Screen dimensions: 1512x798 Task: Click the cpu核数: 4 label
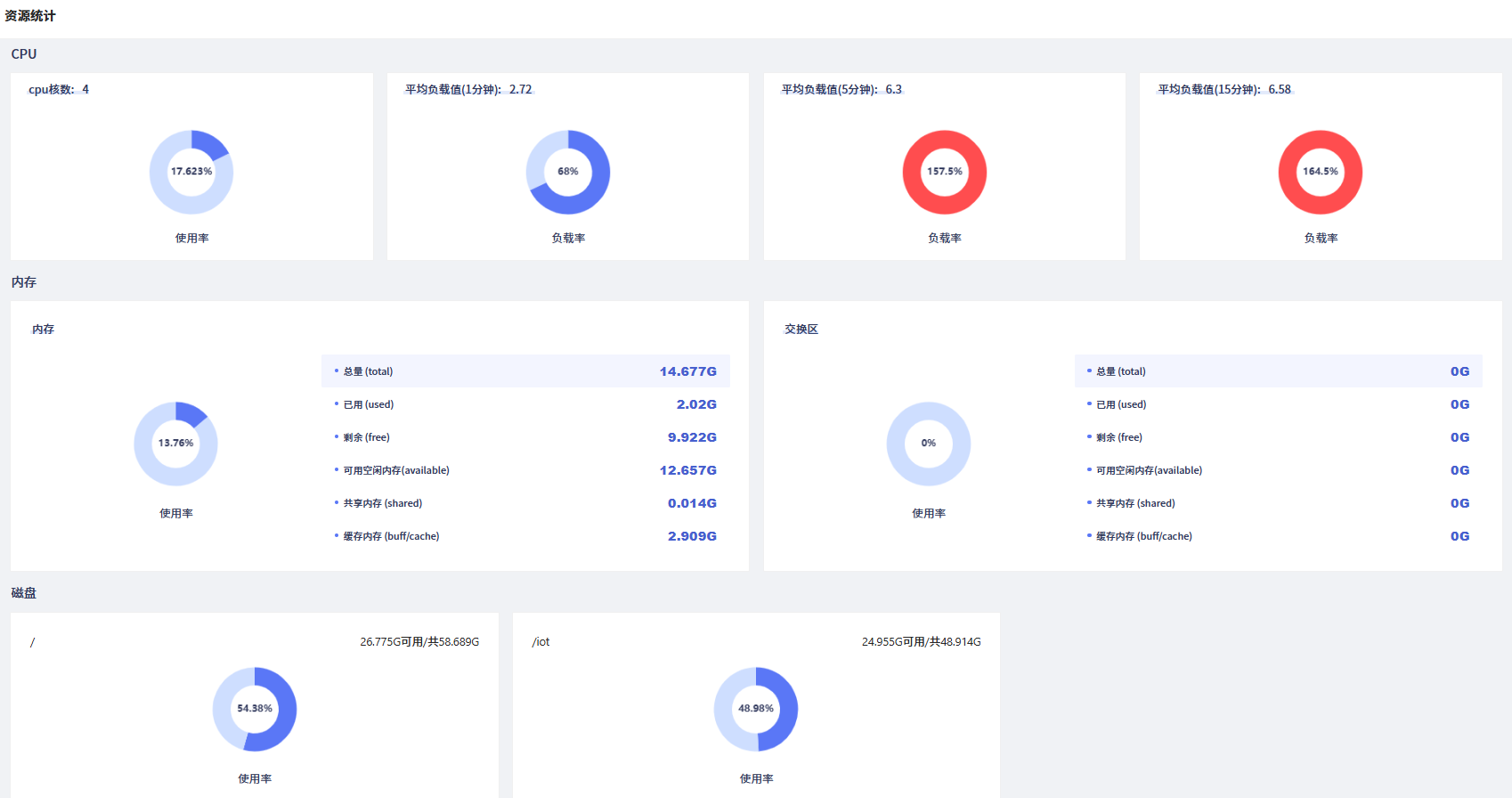tap(59, 89)
